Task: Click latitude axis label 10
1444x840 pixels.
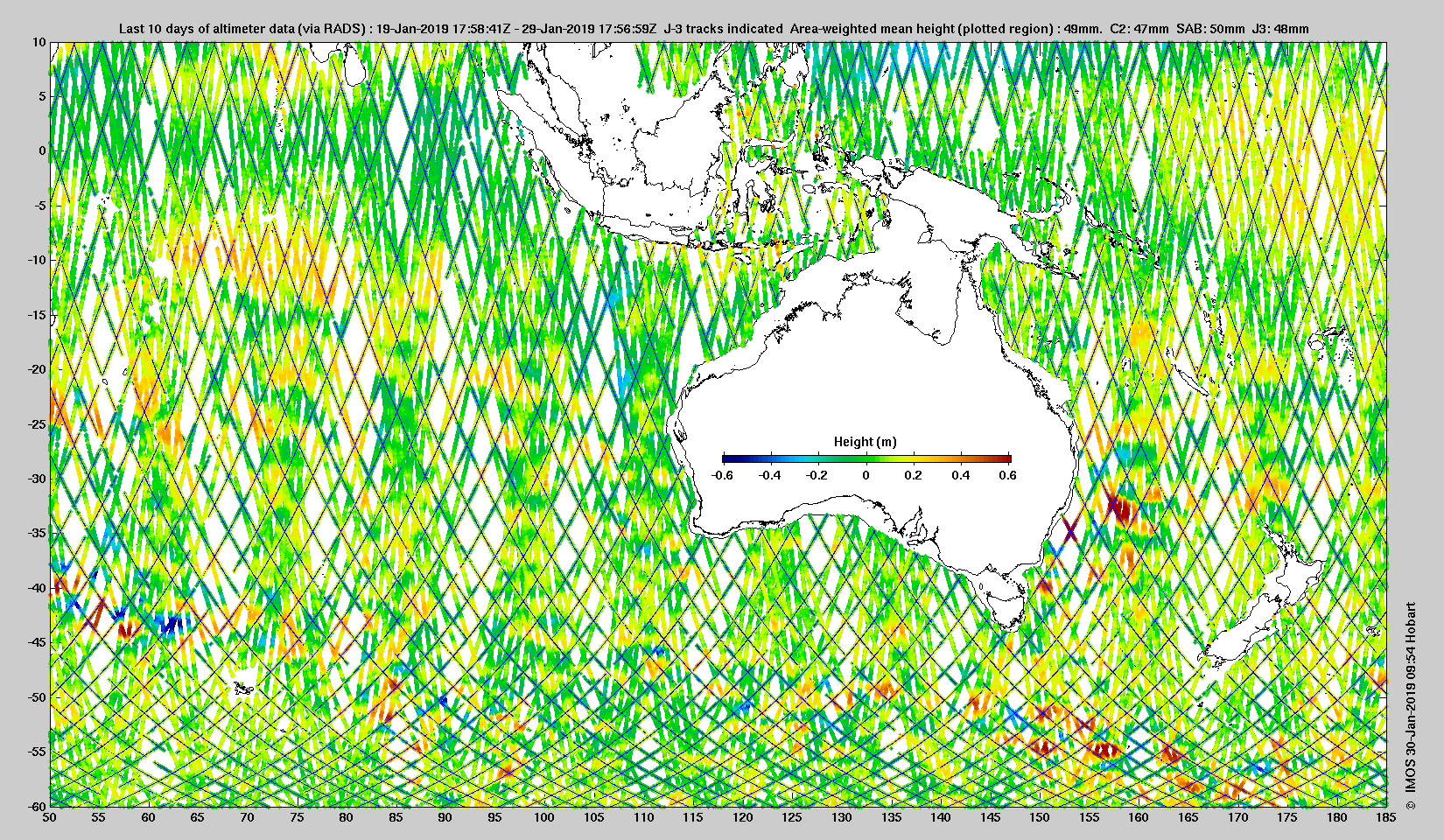Action: coord(39,42)
